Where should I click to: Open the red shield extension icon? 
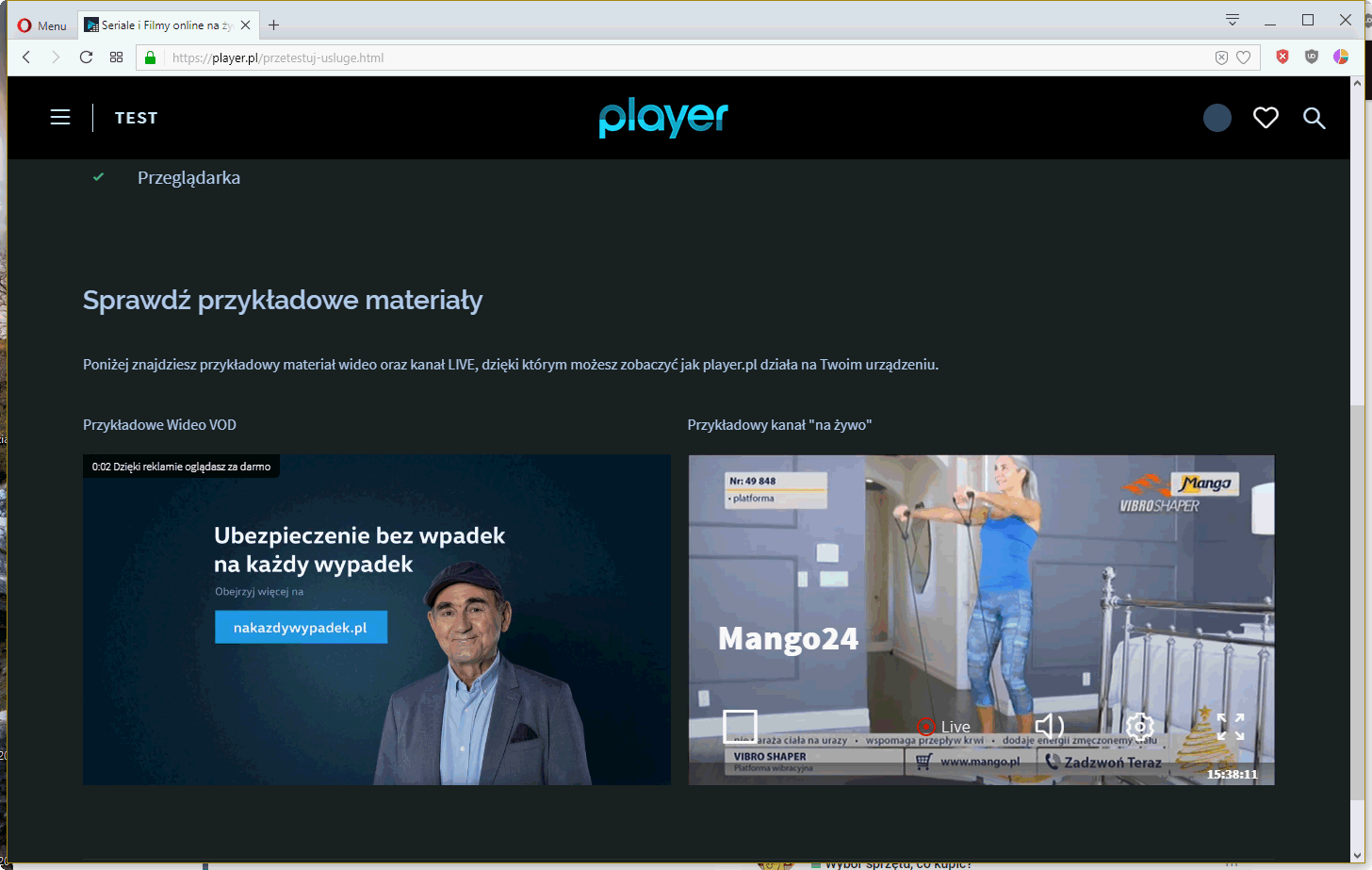tap(1282, 57)
